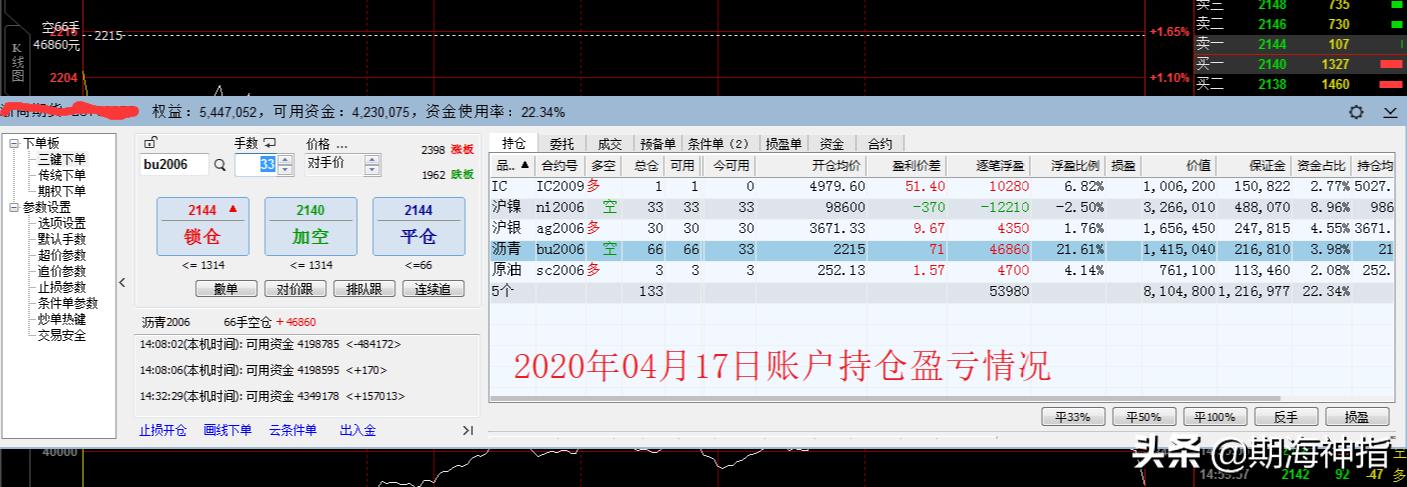The width and height of the screenshot is (1407, 487).
Task: Open 超价参数 settings
Action: [x=62, y=255]
